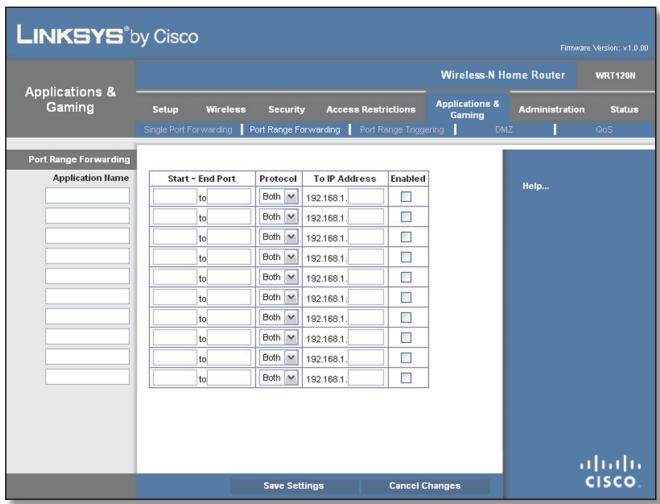The image size is (660, 504).
Task: Focus the second Application Name field
Action: pos(88,216)
